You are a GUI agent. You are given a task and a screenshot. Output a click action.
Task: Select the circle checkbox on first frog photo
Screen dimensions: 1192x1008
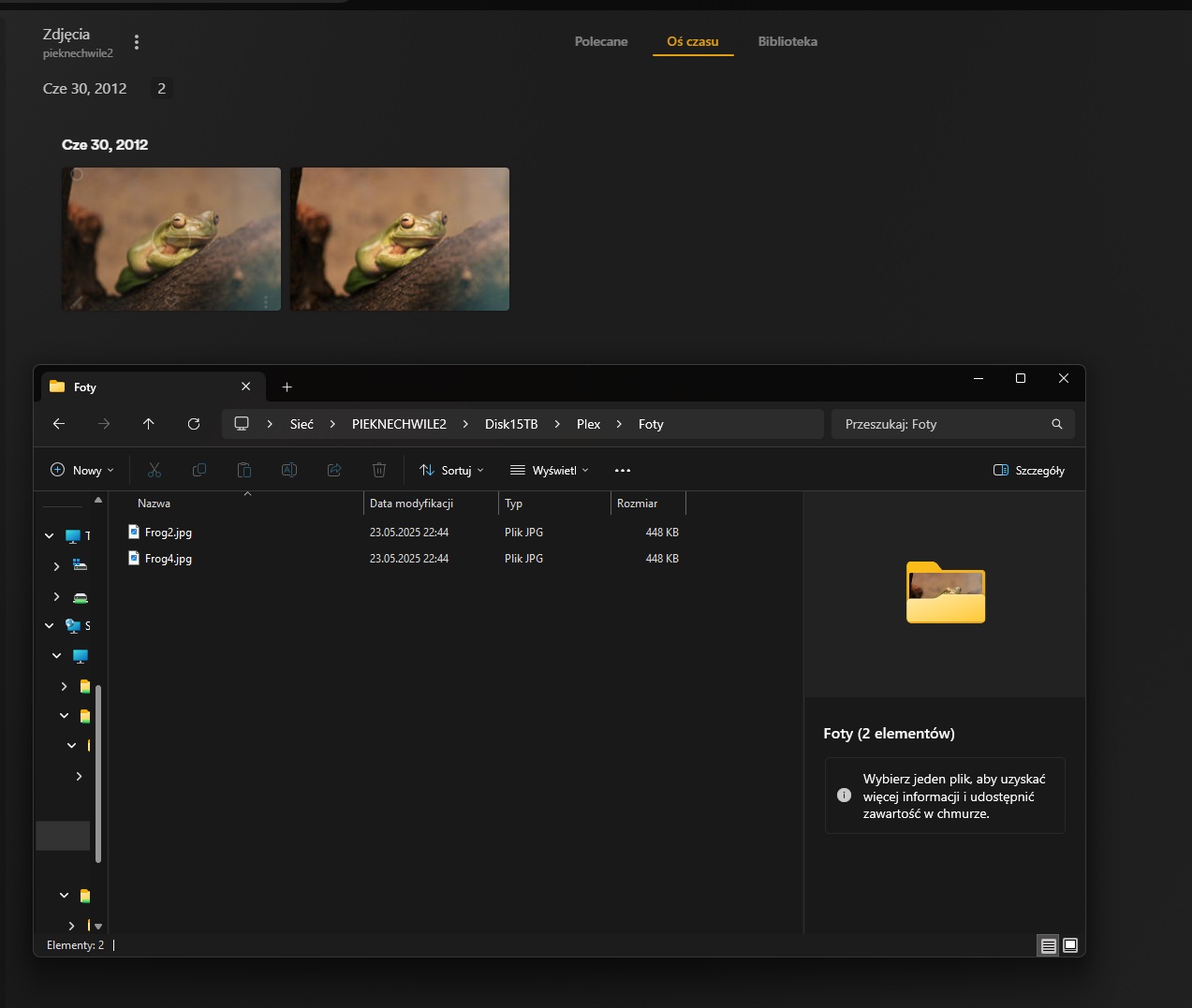click(x=77, y=175)
